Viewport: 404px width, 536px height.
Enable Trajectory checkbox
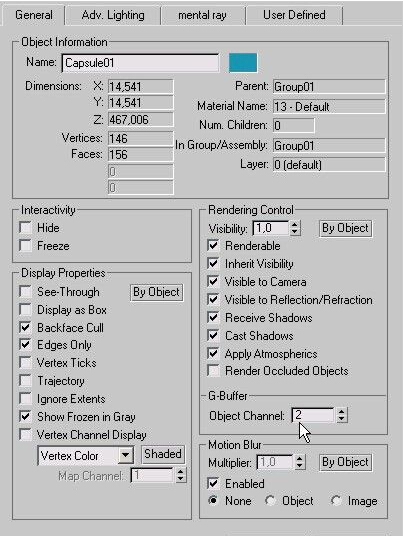pyautogui.click(x=26, y=380)
